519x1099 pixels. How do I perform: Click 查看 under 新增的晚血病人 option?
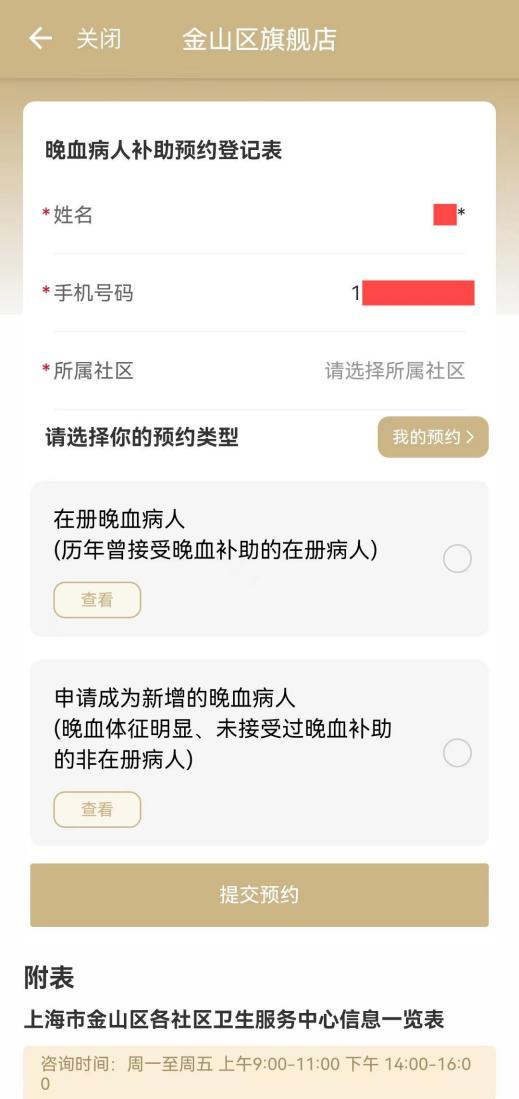(x=97, y=810)
